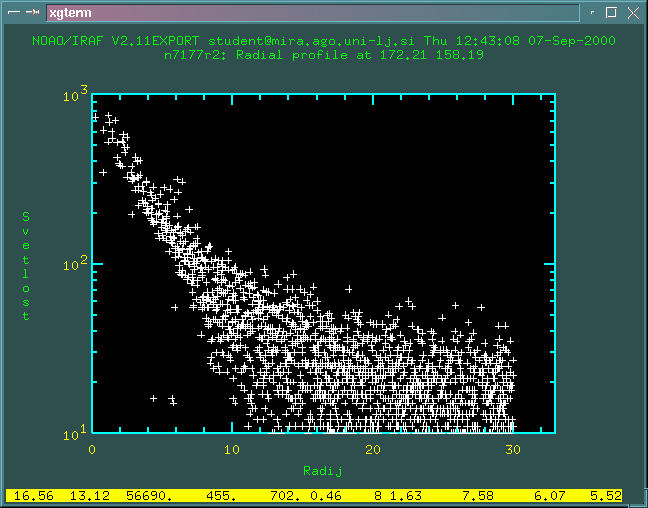Maximize the xgterm window
648x508 pixels.
[x=611, y=12]
